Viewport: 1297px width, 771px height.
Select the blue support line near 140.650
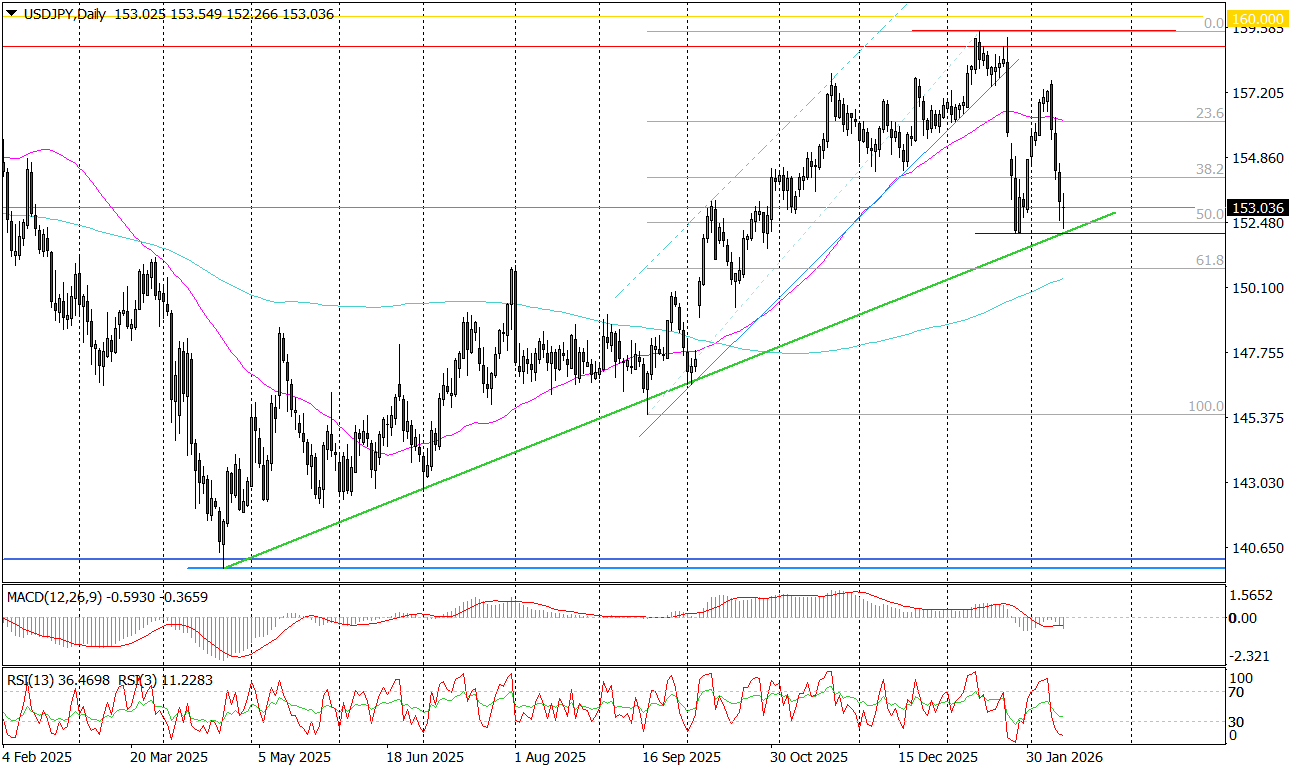[600, 557]
